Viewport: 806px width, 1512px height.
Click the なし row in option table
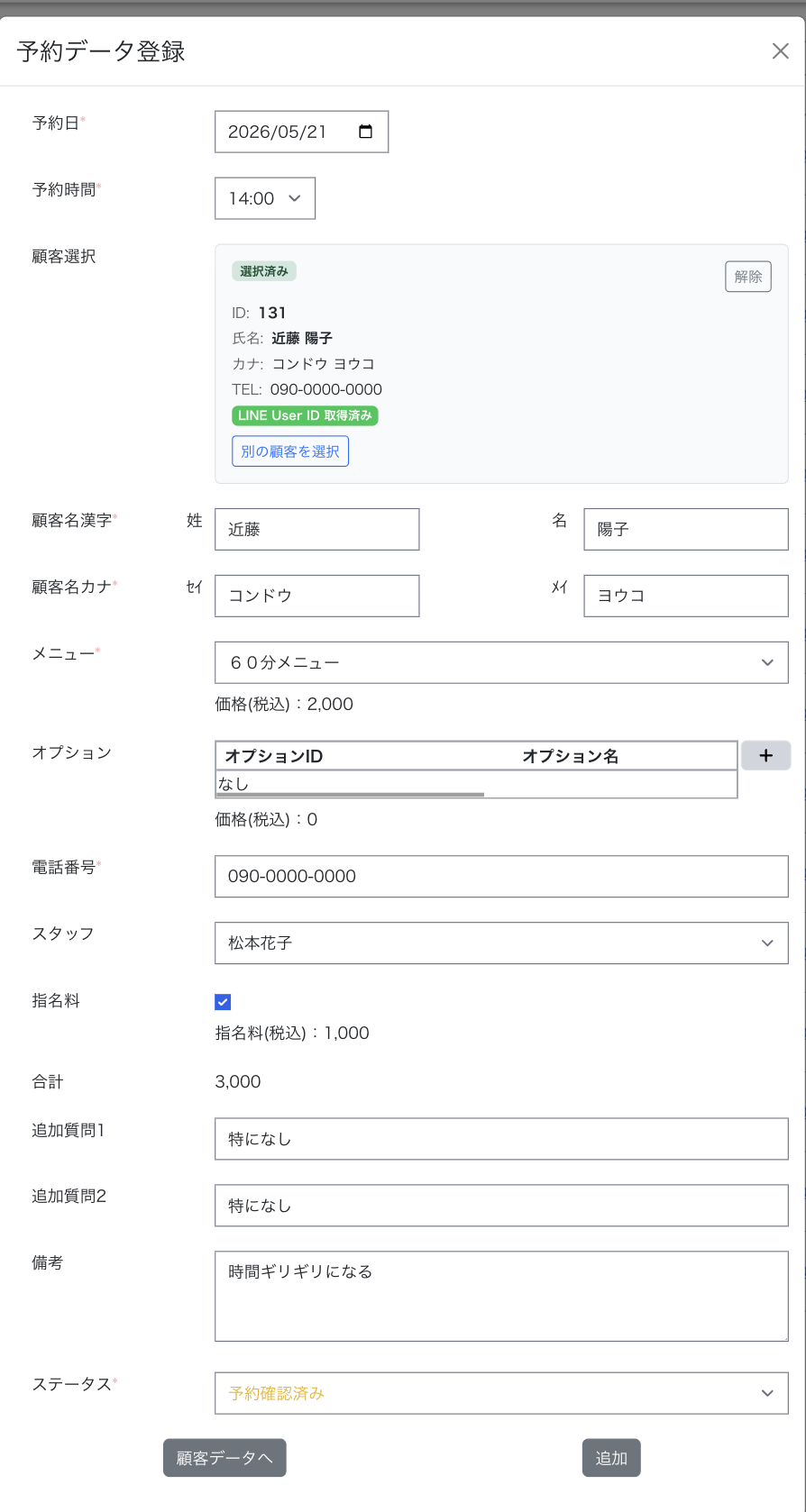(476, 783)
